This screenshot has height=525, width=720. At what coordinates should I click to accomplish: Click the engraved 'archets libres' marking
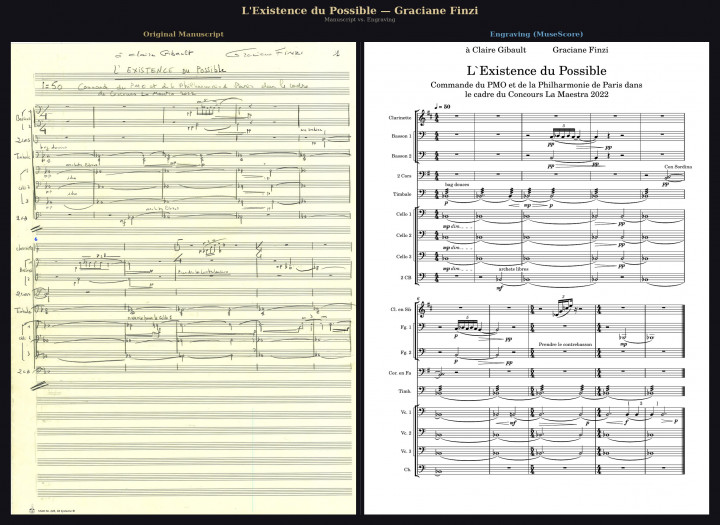pos(513,269)
